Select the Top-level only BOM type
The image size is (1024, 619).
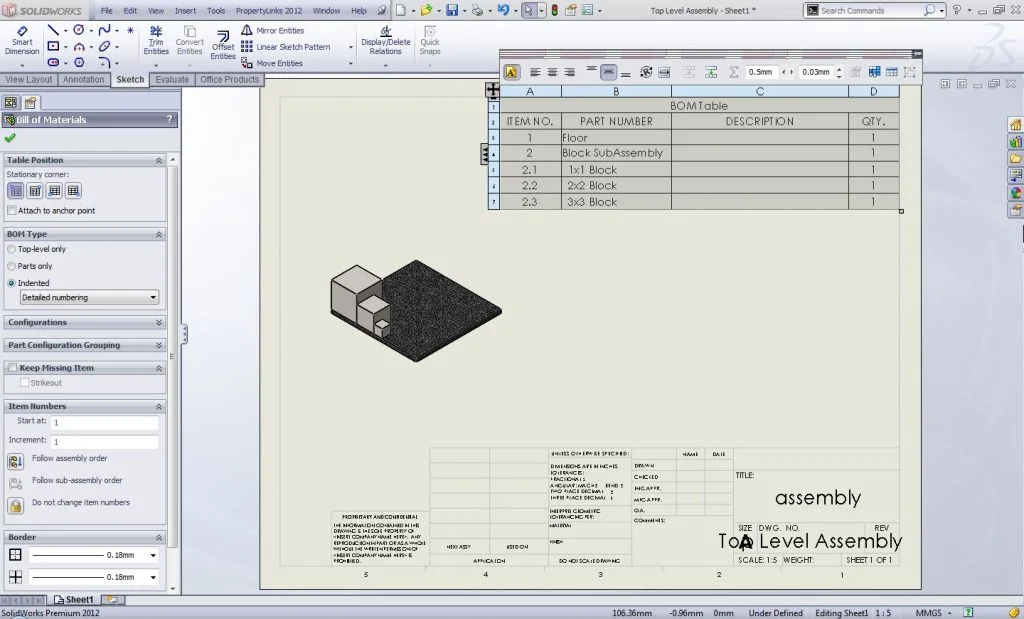coord(11,249)
